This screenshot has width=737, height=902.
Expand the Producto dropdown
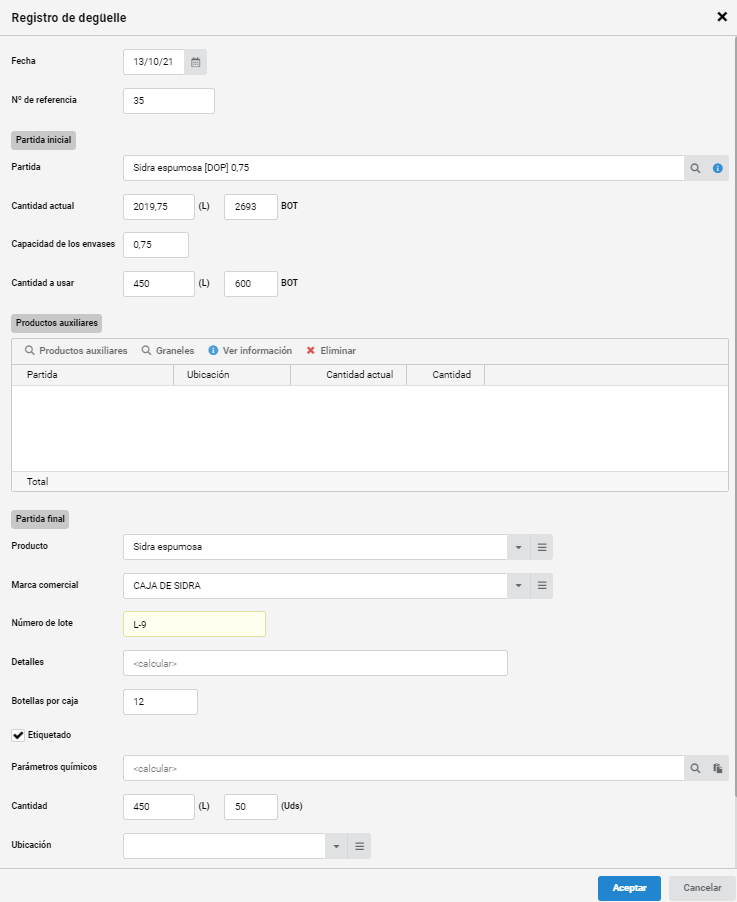(518, 547)
